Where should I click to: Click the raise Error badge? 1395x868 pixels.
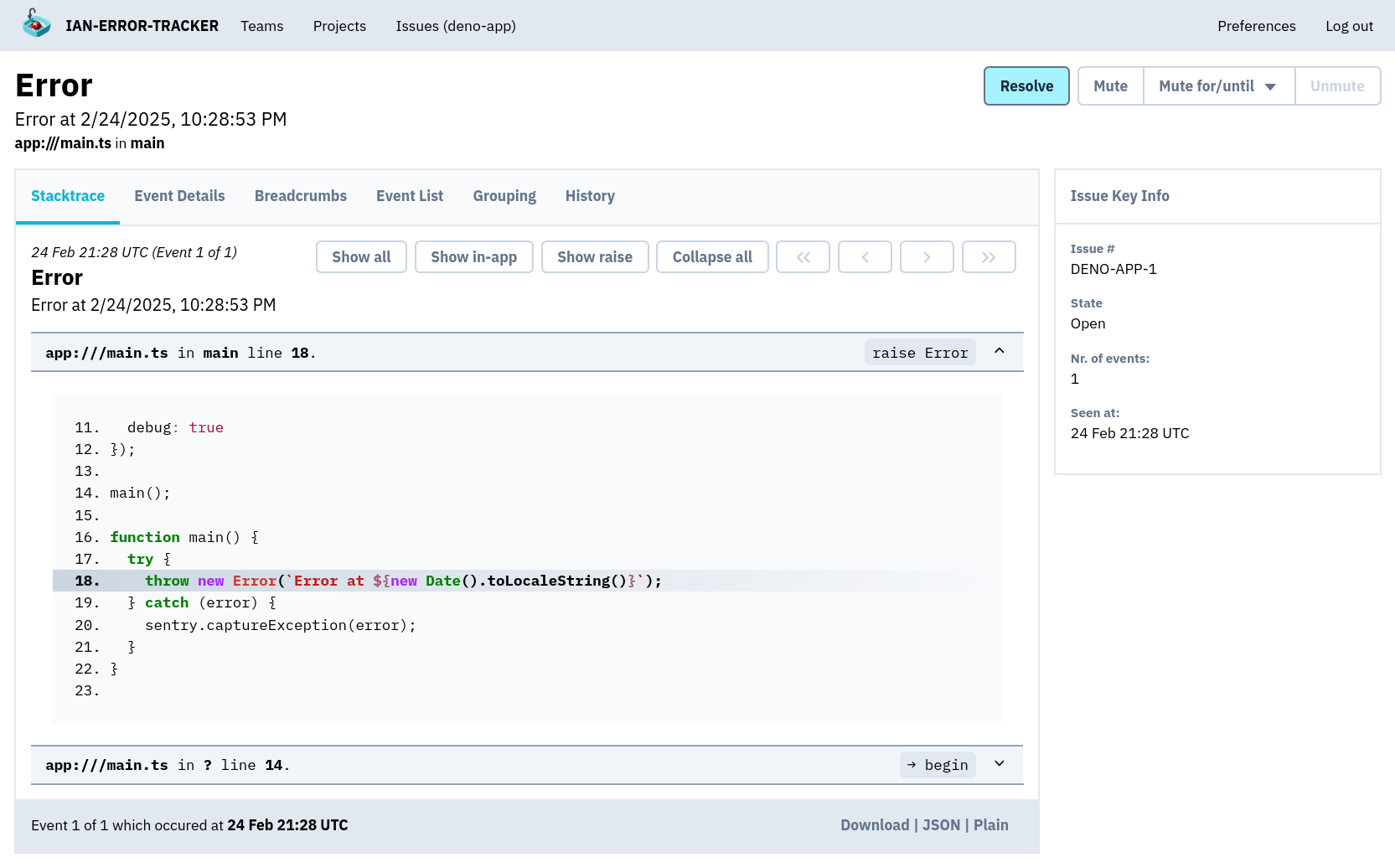(x=920, y=353)
